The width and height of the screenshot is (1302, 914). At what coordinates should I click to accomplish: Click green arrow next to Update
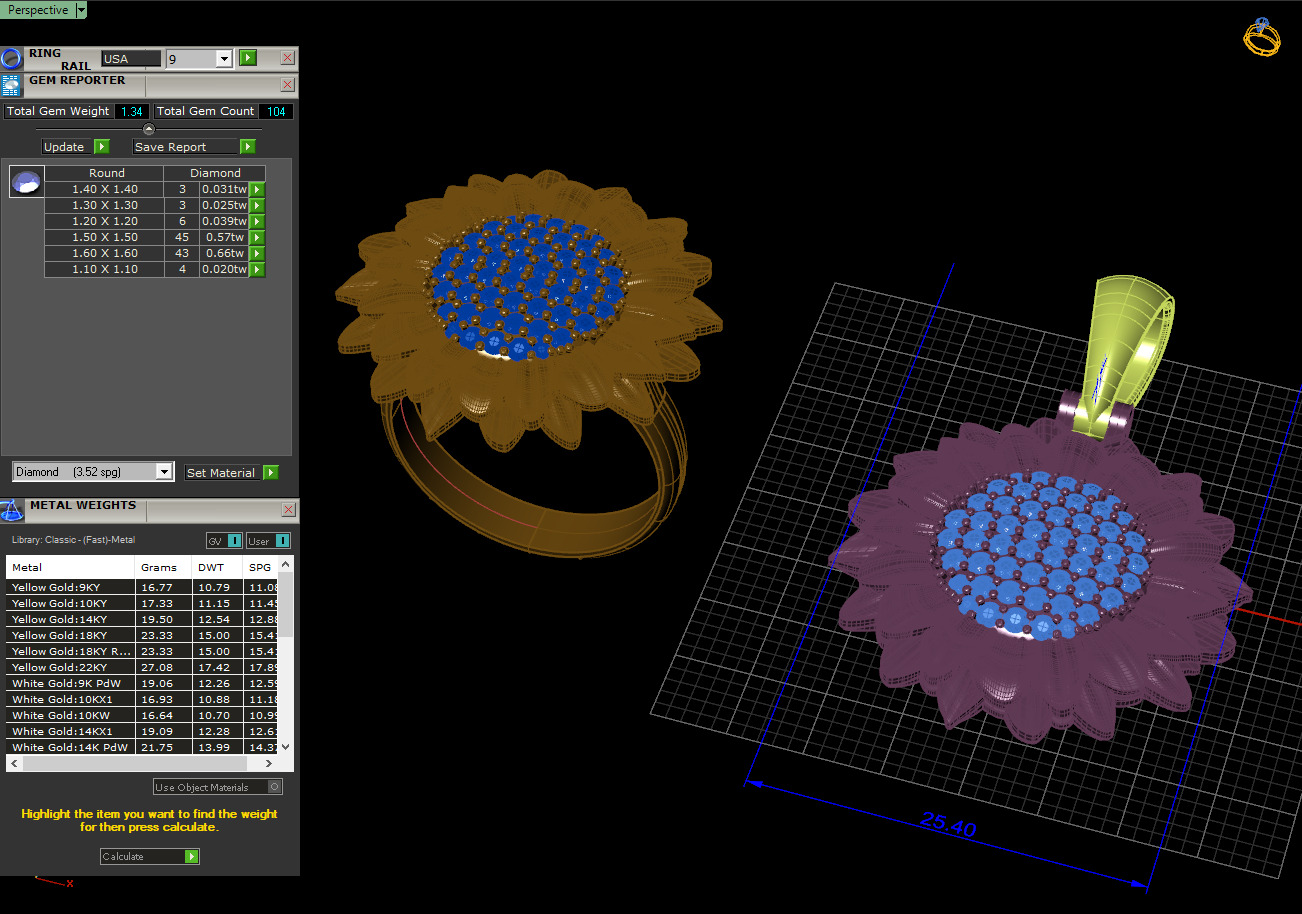pos(101,147)
